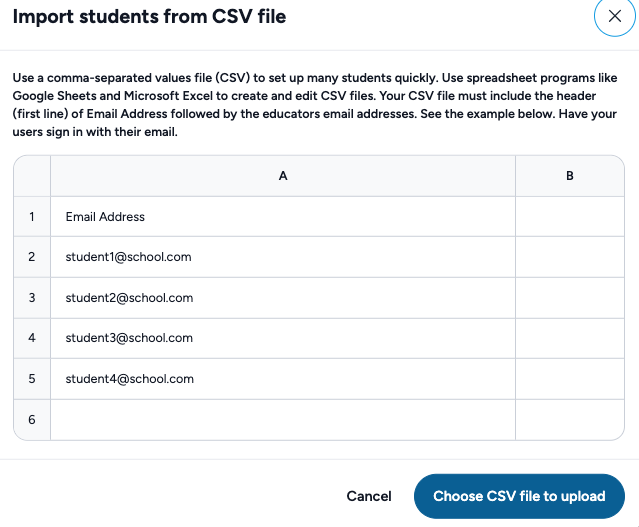Select the student2@school.com cell
The image size is (639, 527).
point(283,297)
